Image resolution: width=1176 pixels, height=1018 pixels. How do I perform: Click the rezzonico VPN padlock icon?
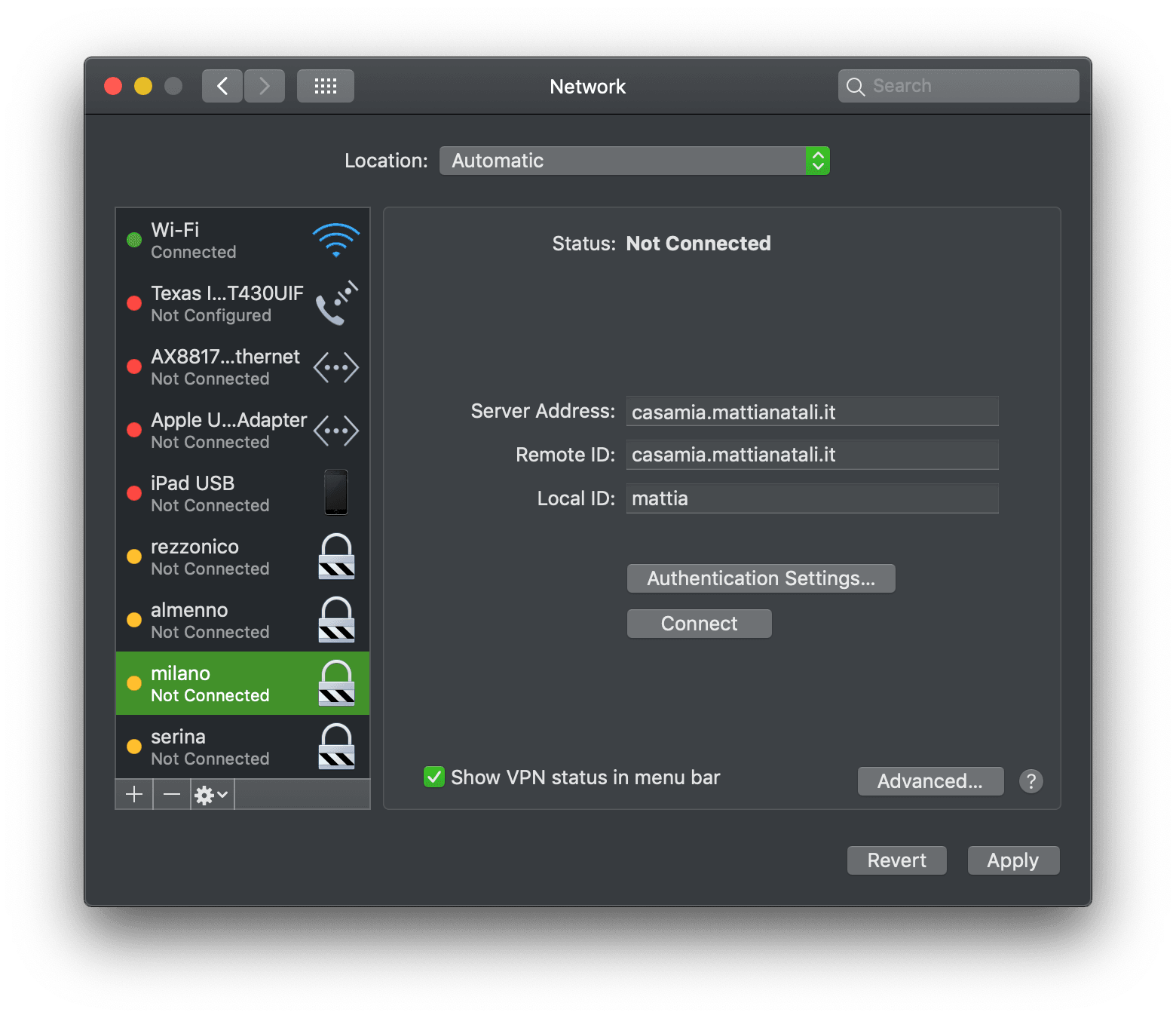pyautogui.click(x=336, y=557)
